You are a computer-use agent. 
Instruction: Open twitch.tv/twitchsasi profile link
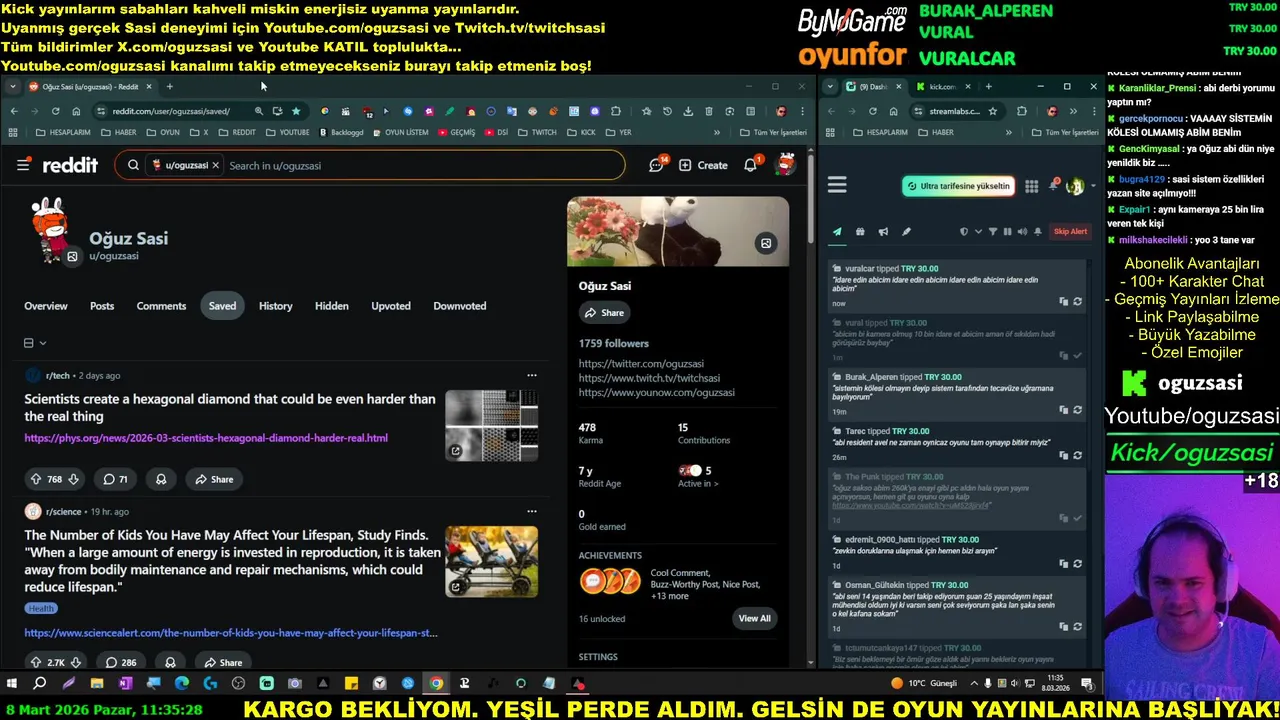click(649, 378)
